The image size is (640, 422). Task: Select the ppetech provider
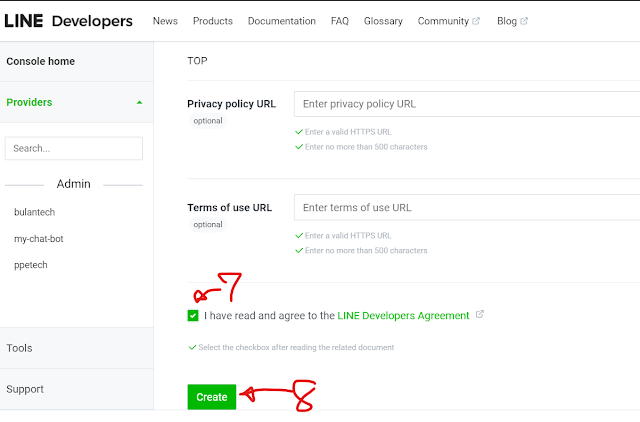tap(31, 265)
